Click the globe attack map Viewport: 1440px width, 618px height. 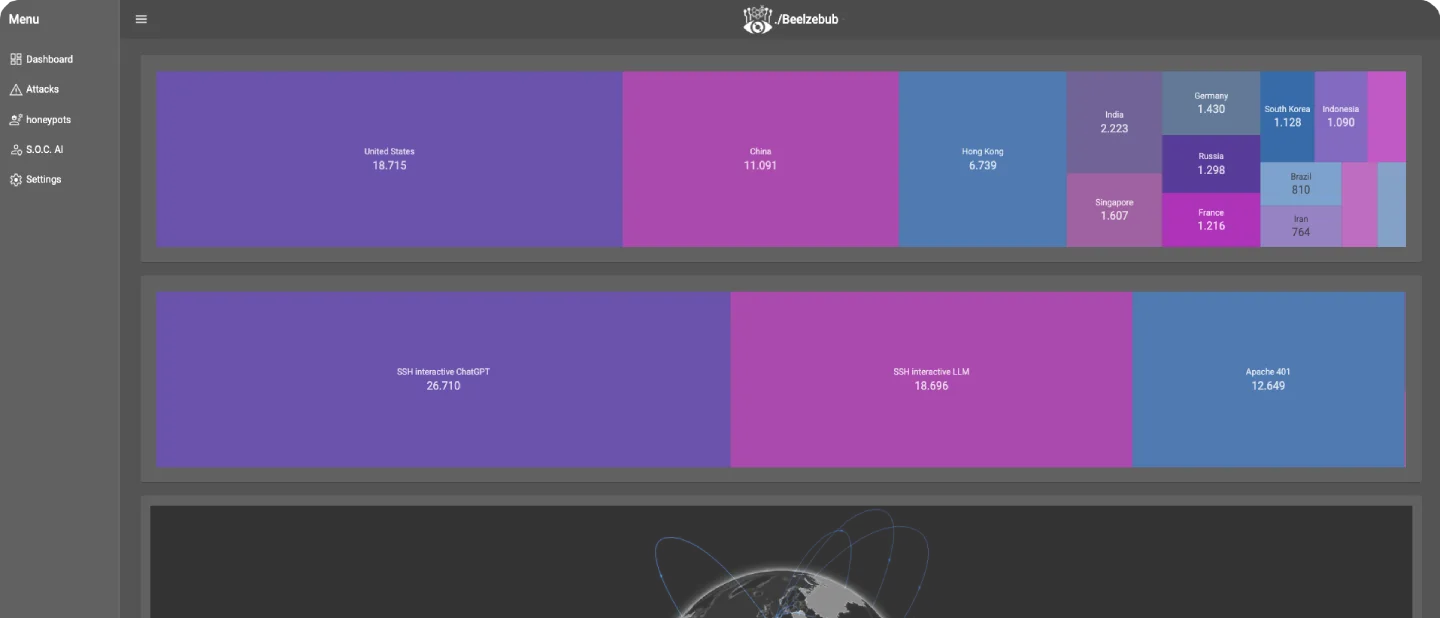[x=781, y=562]
